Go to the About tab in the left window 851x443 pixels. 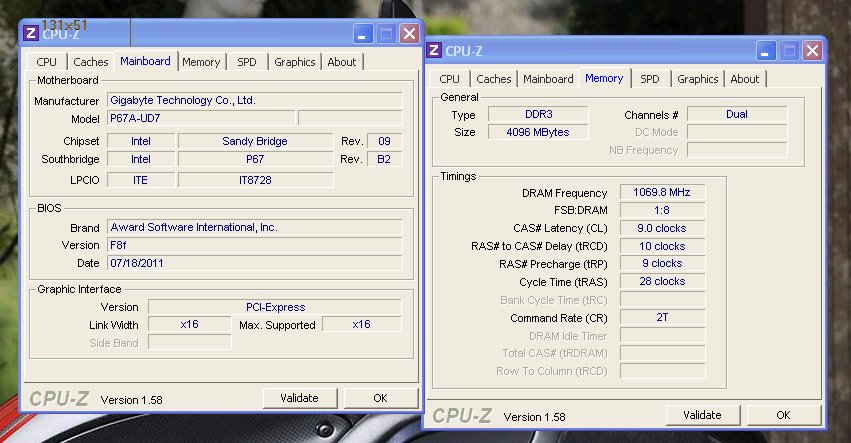pos(342,62)
